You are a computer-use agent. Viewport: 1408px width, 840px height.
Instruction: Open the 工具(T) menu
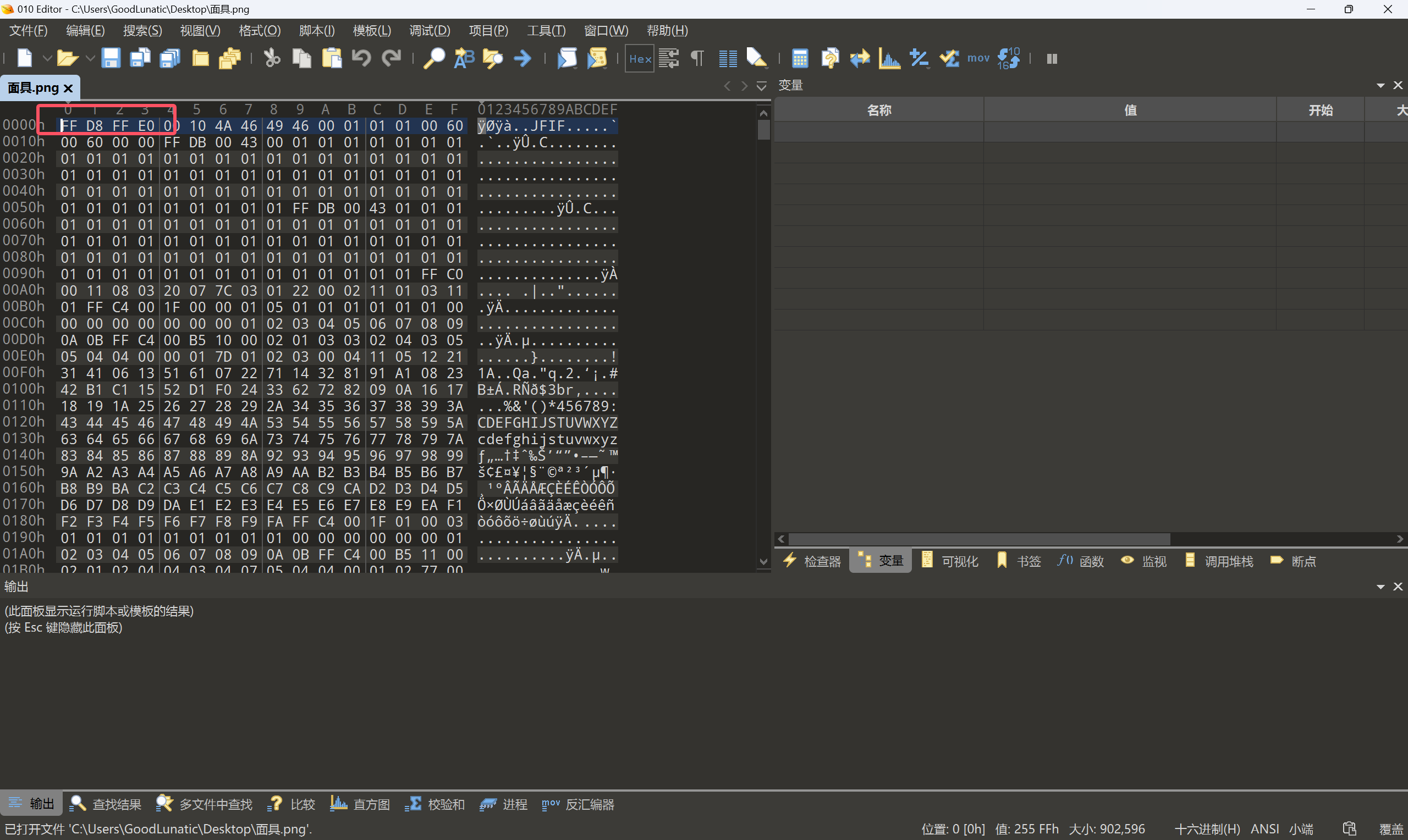coord(546,31)
